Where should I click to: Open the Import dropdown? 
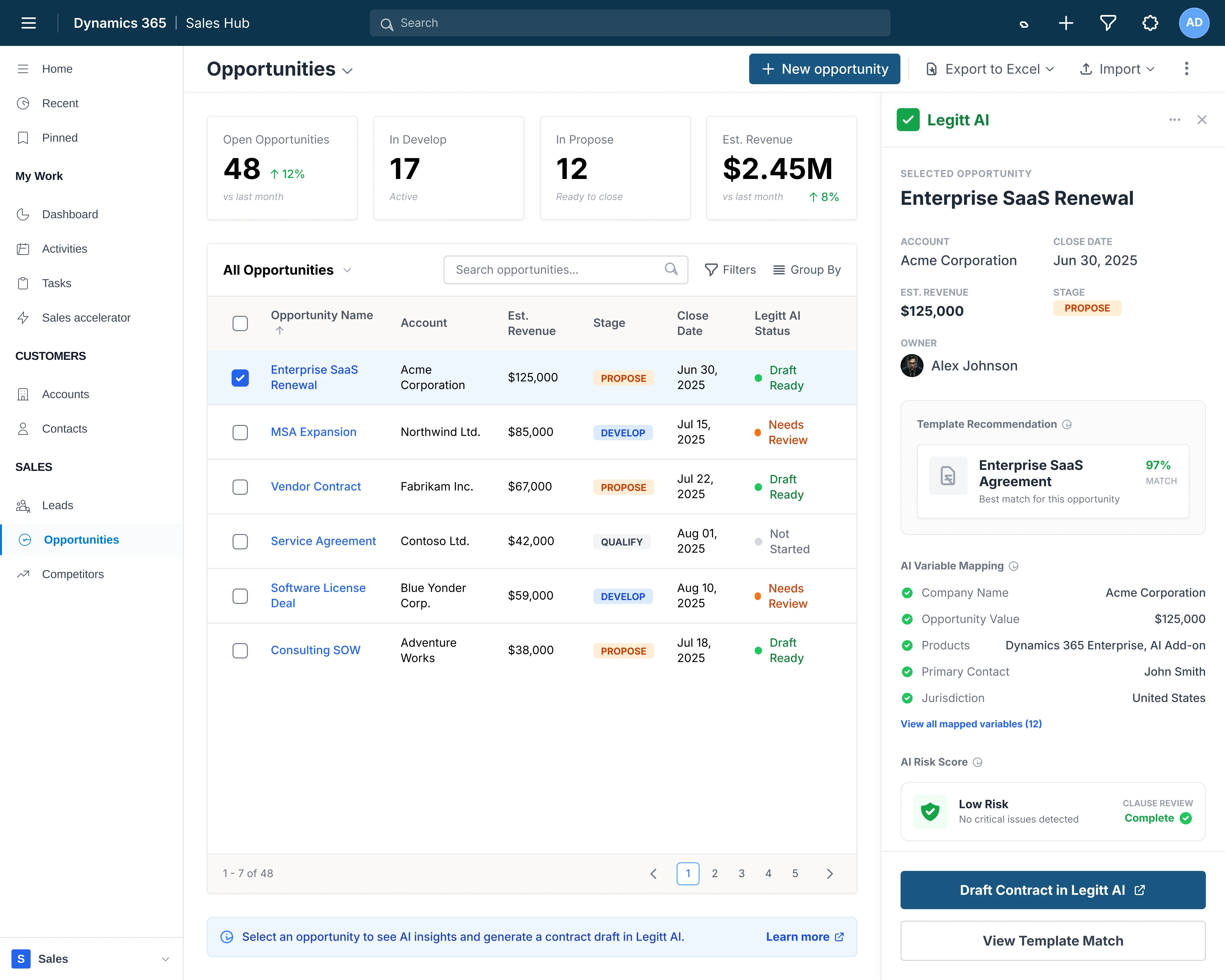coord(1117,69)
